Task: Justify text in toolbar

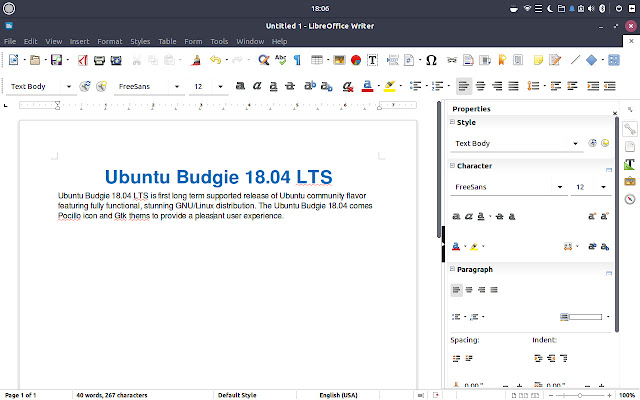Action: coord(513,86)
